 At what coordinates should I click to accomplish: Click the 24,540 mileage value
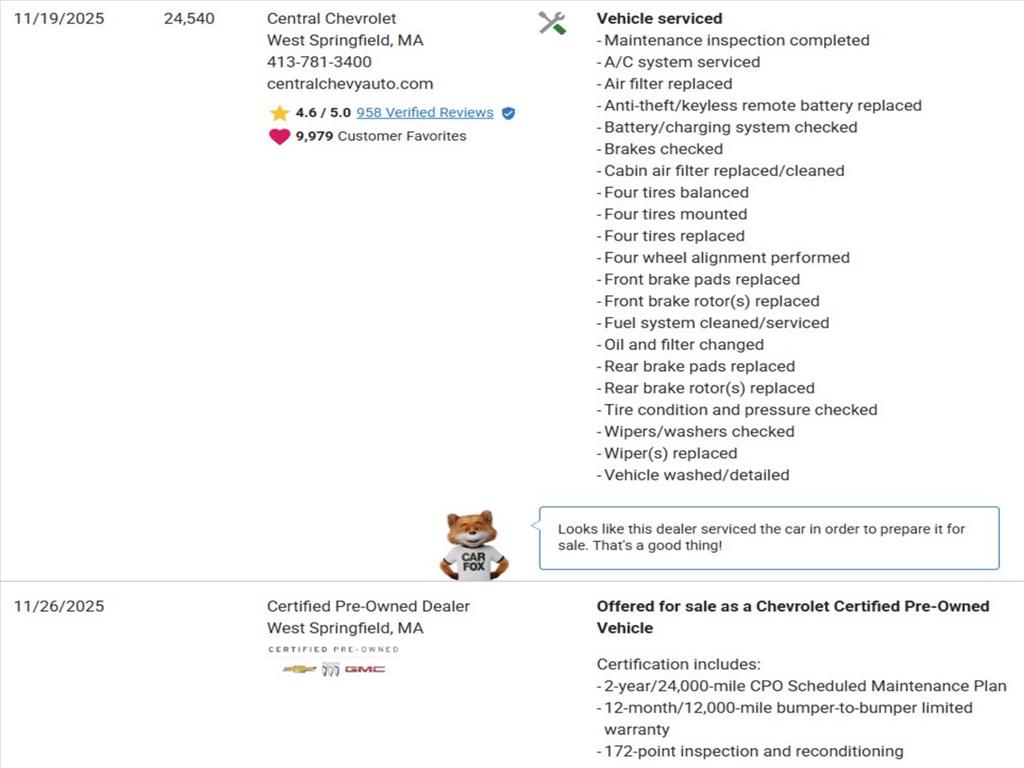(x=189, y=18)
